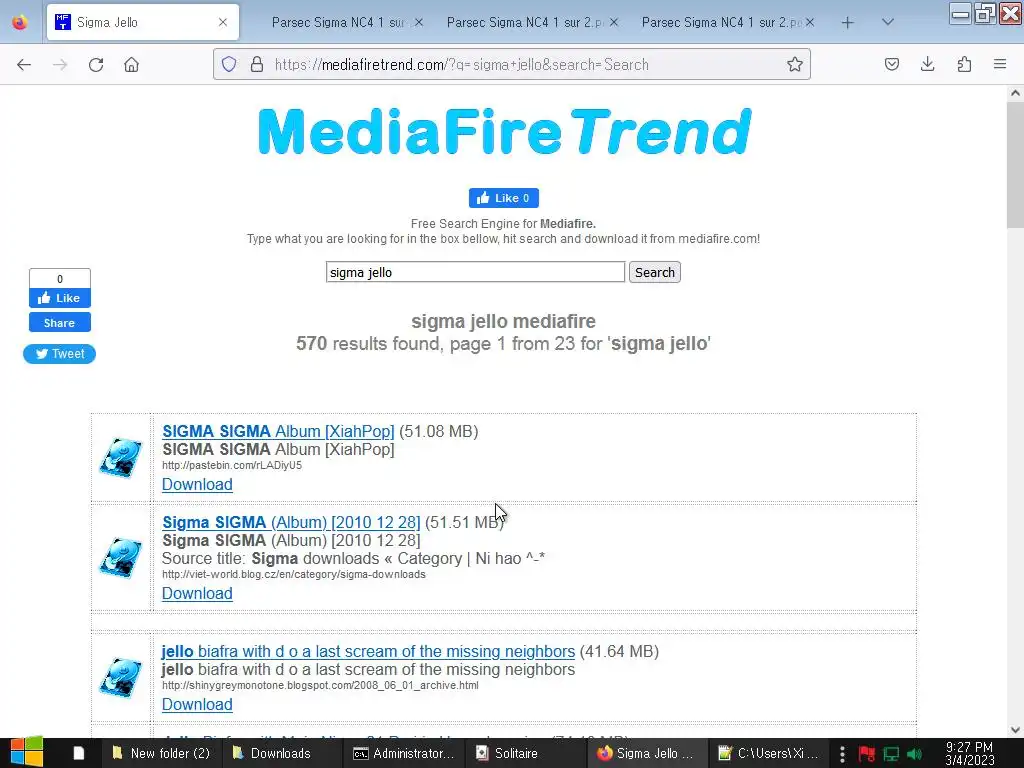Click the tracking protection shield icon
Viewport: 1024px width, 768px height.
pyautogui.click(x=229, y=64)
